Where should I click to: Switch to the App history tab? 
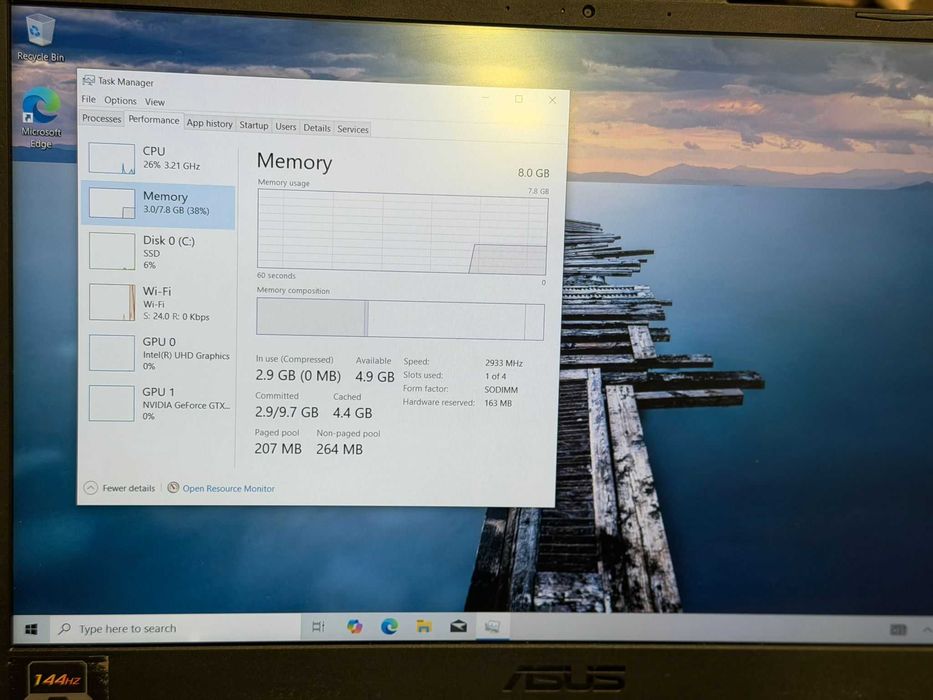pyautogui.click(x=209, y=123)
